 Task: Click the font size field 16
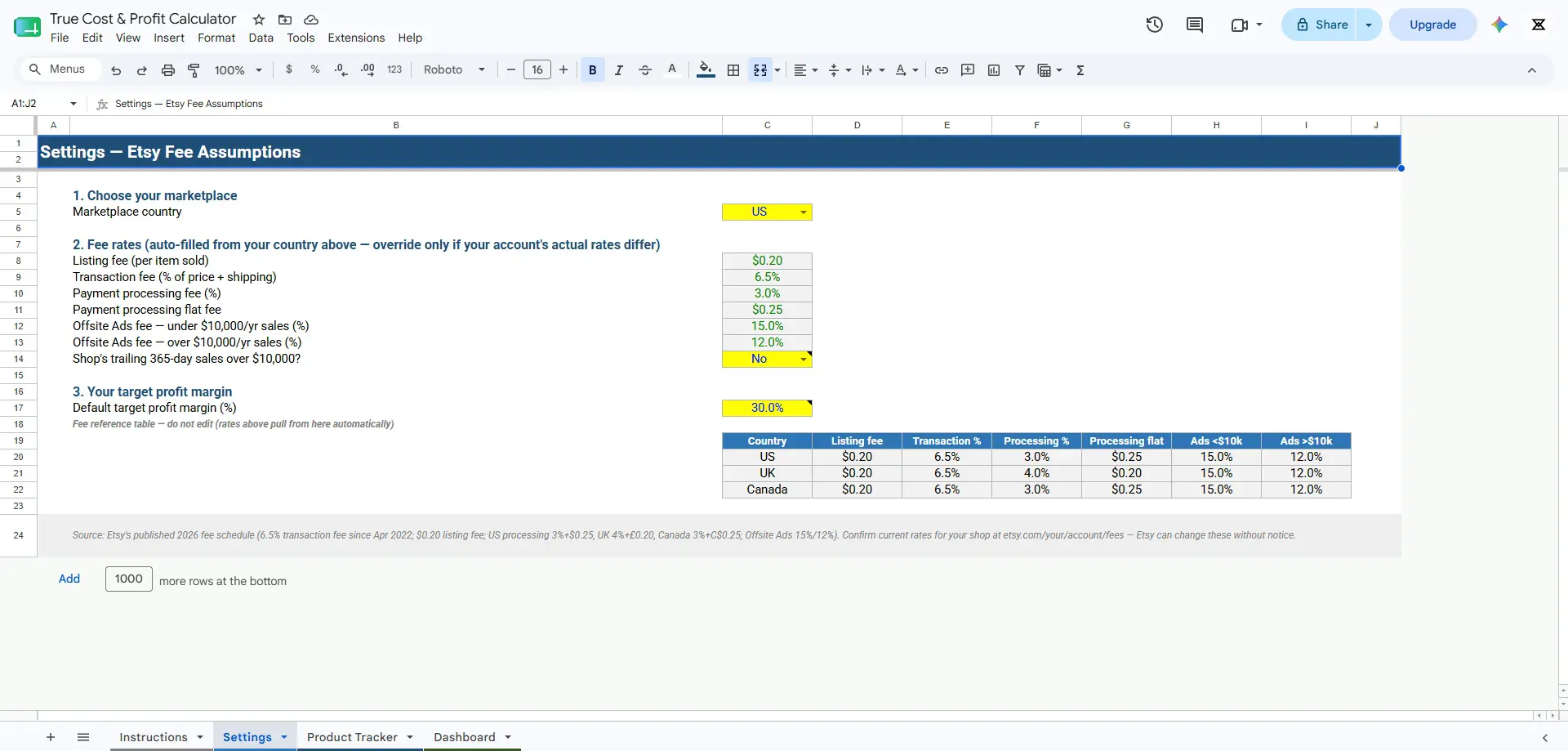click(x=537, y=70)
